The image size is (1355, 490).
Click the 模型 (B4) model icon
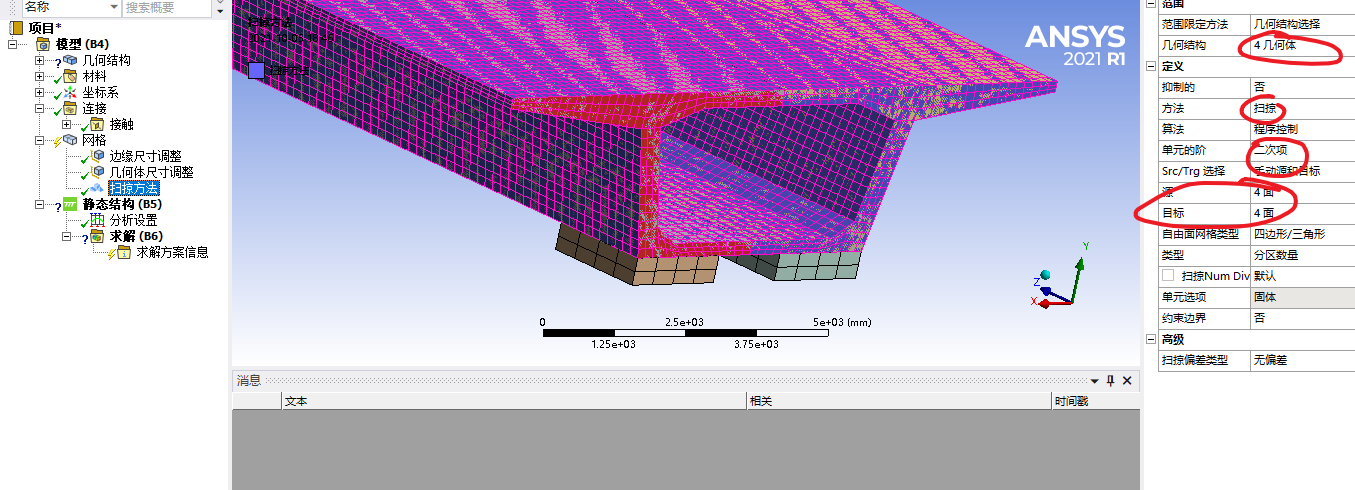pyautogui.click(x=44, y=44)
